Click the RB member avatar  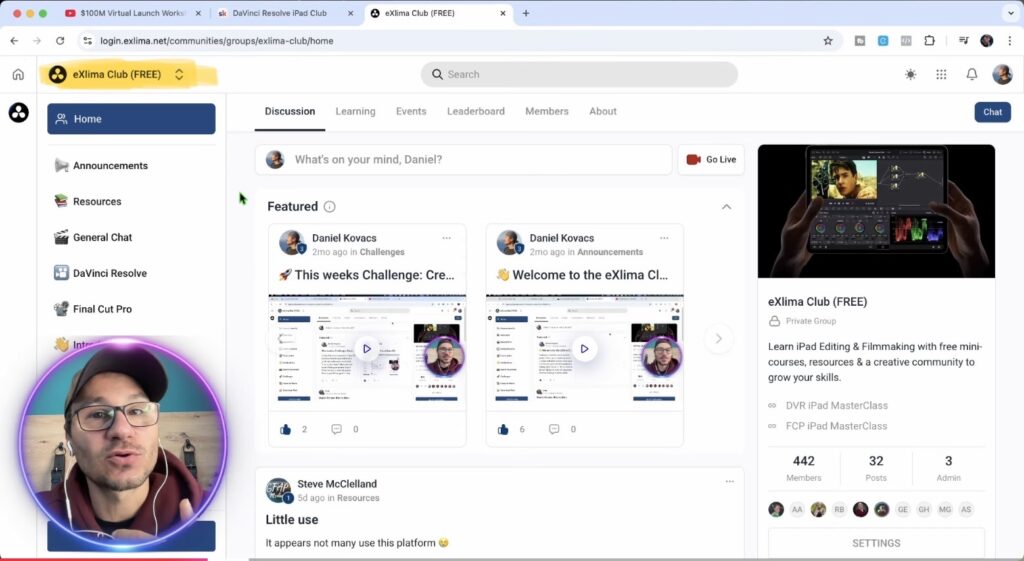click(x=839, y=509)
